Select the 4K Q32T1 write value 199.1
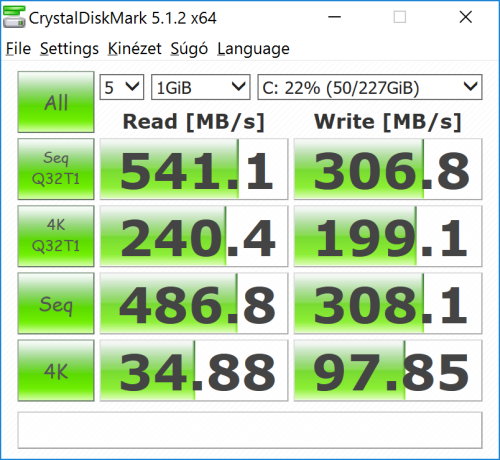This screenshot has height=460, width=500. point(388,236)
